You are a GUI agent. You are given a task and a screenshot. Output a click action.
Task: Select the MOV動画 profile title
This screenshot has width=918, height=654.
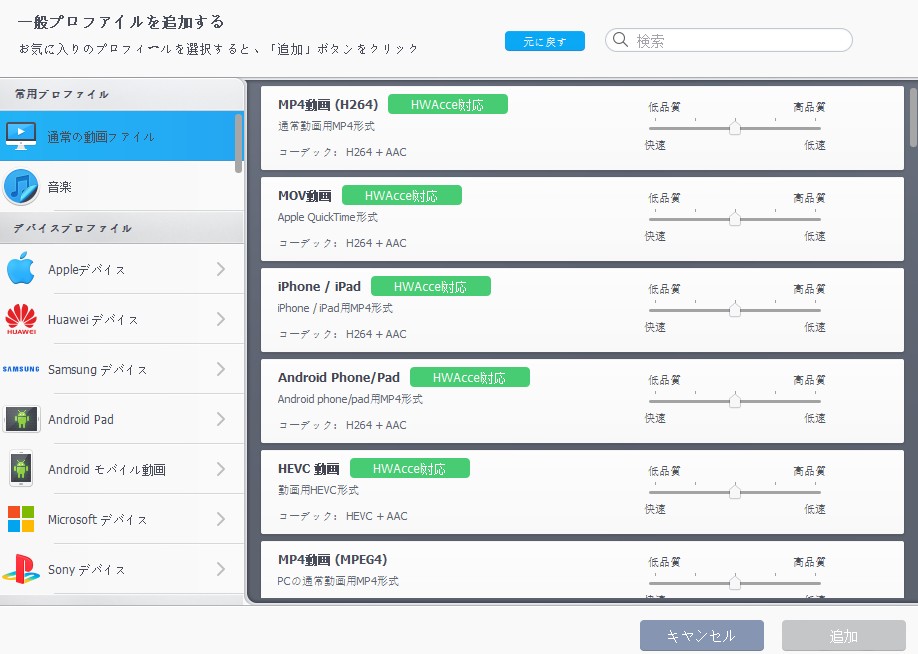tap(304, 196)
